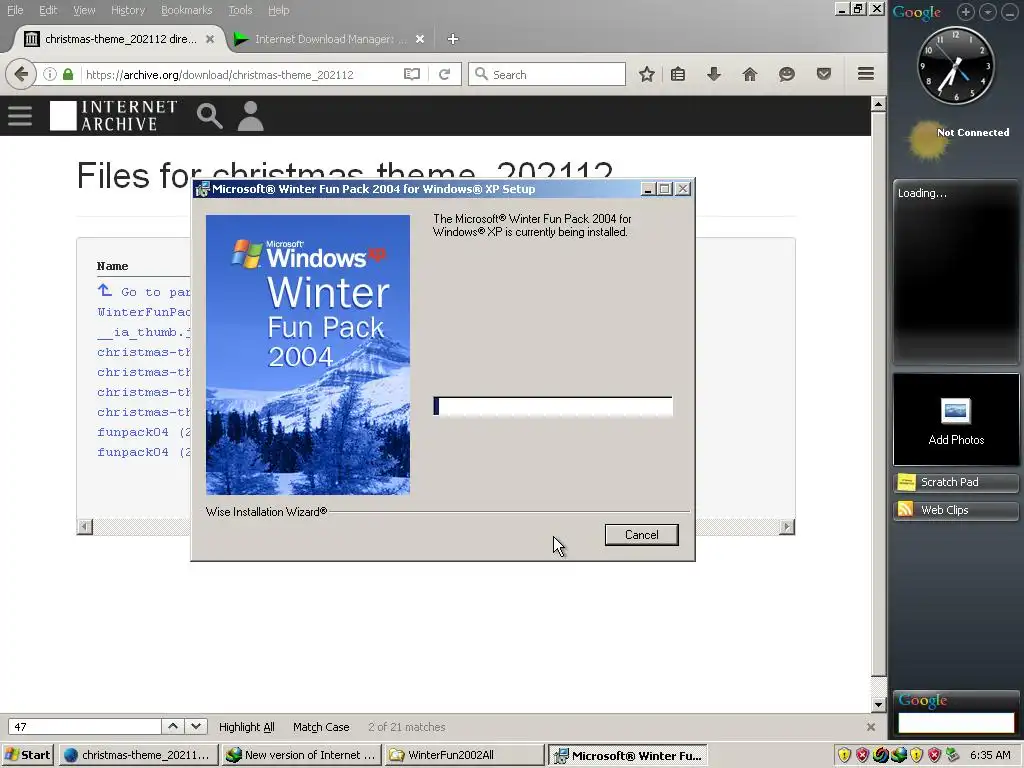Open the Google sidebar dropdown arrow menu
This screenshot has height=768, width=1024.
click(987, 12)
